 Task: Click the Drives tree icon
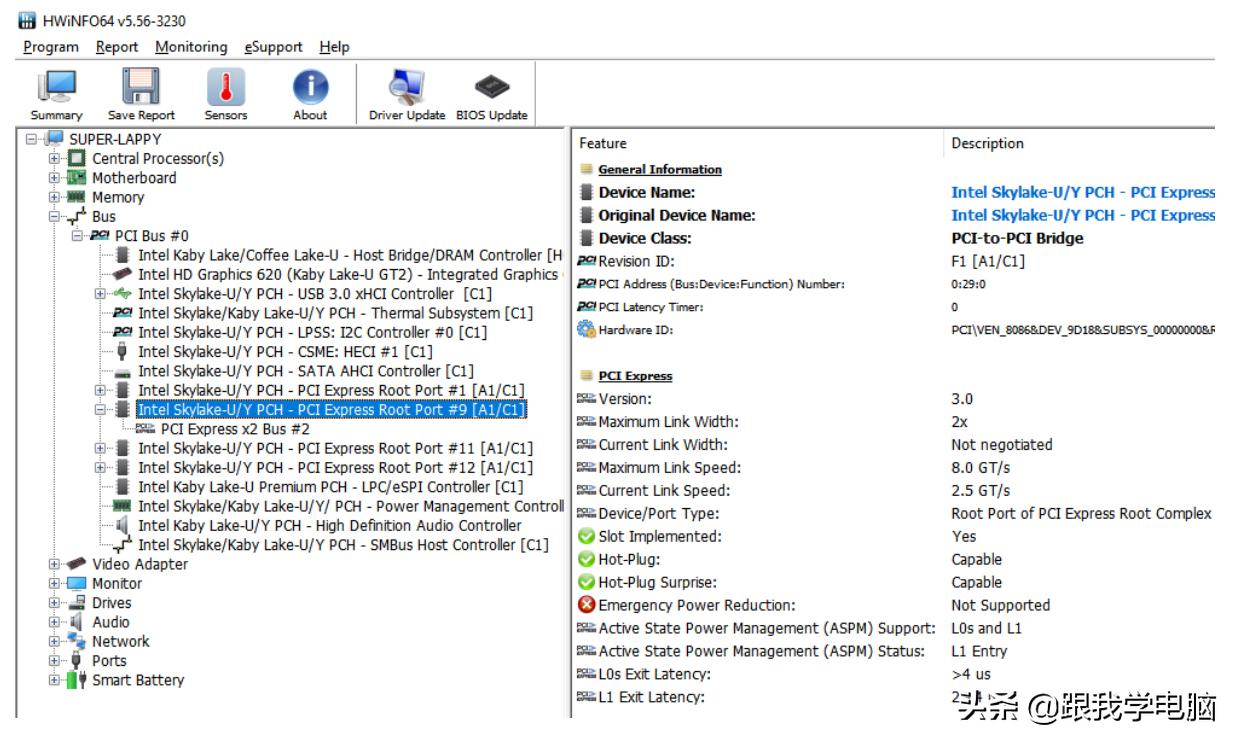[x=76, y=603]
